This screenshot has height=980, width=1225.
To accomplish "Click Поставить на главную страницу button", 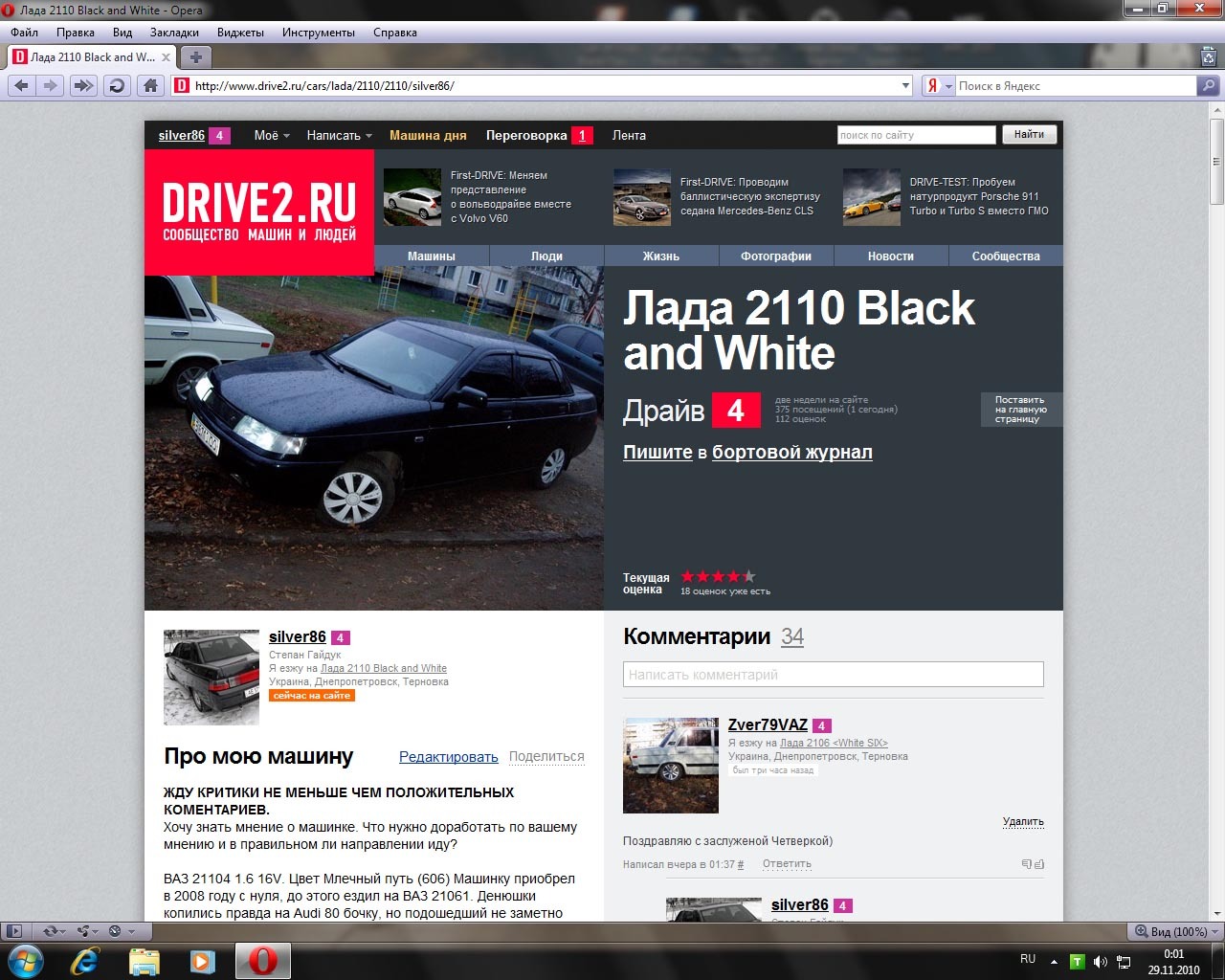I will 1021,410.
